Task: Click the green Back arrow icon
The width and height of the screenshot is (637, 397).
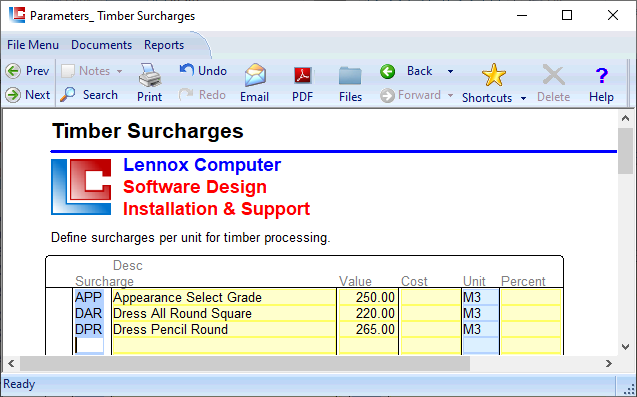Action: [x=388, y=72]
